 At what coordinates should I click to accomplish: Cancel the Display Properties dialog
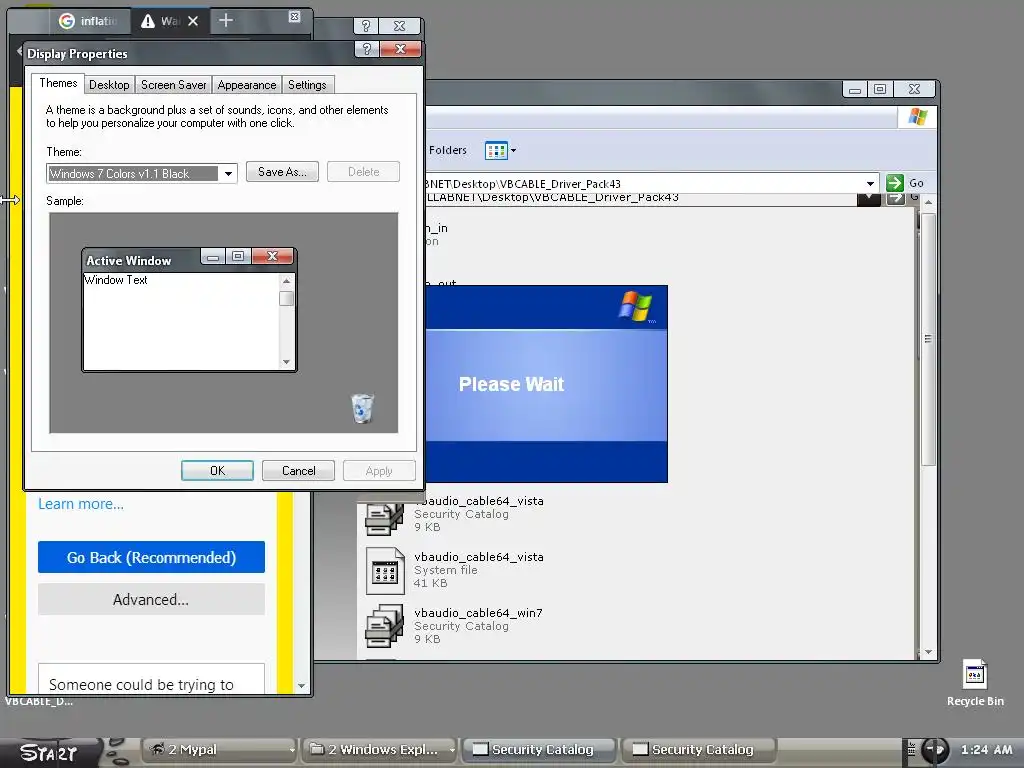click(x=298, y=471)
